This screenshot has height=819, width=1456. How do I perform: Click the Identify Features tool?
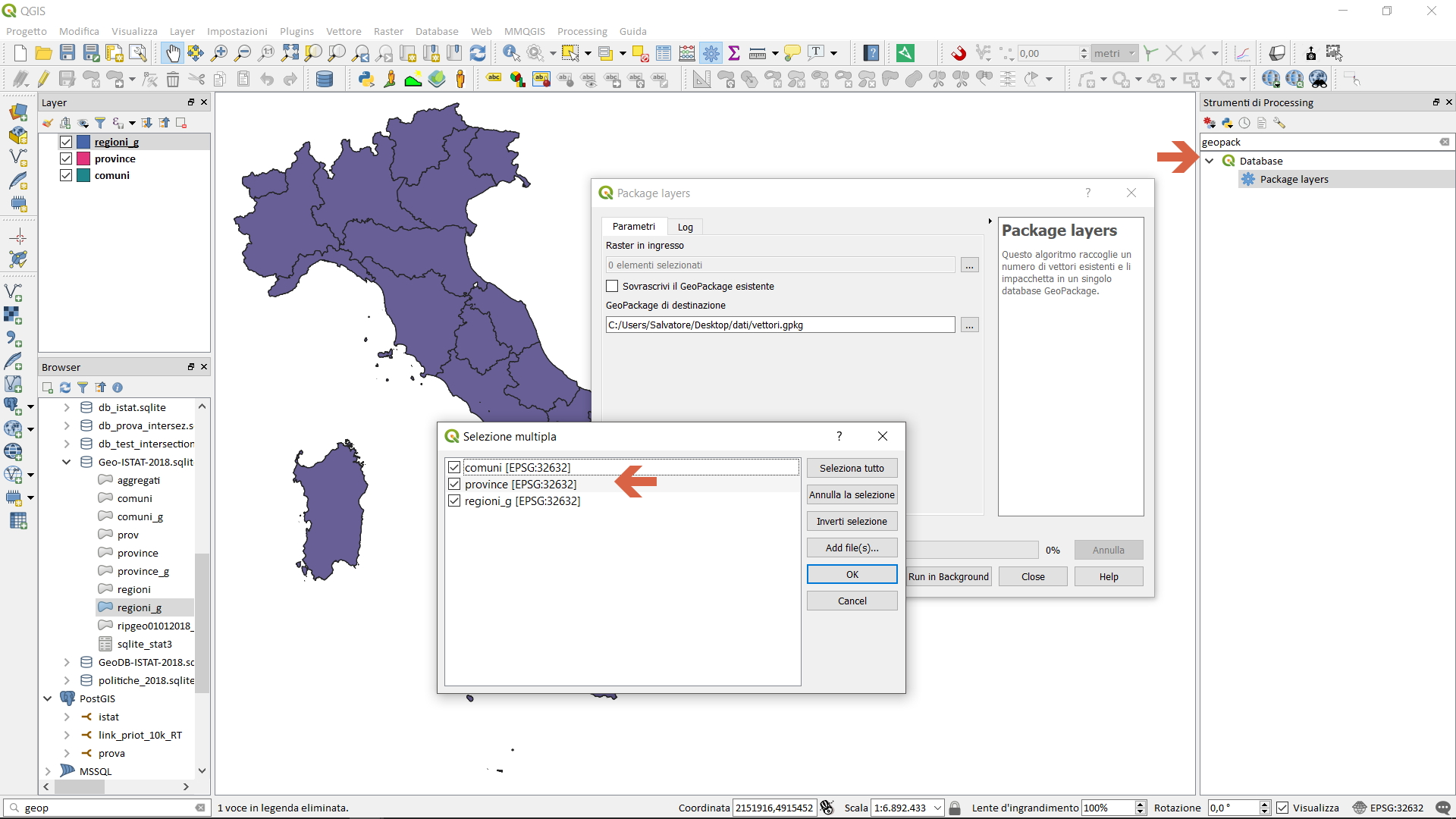click(x=511, y=53)
